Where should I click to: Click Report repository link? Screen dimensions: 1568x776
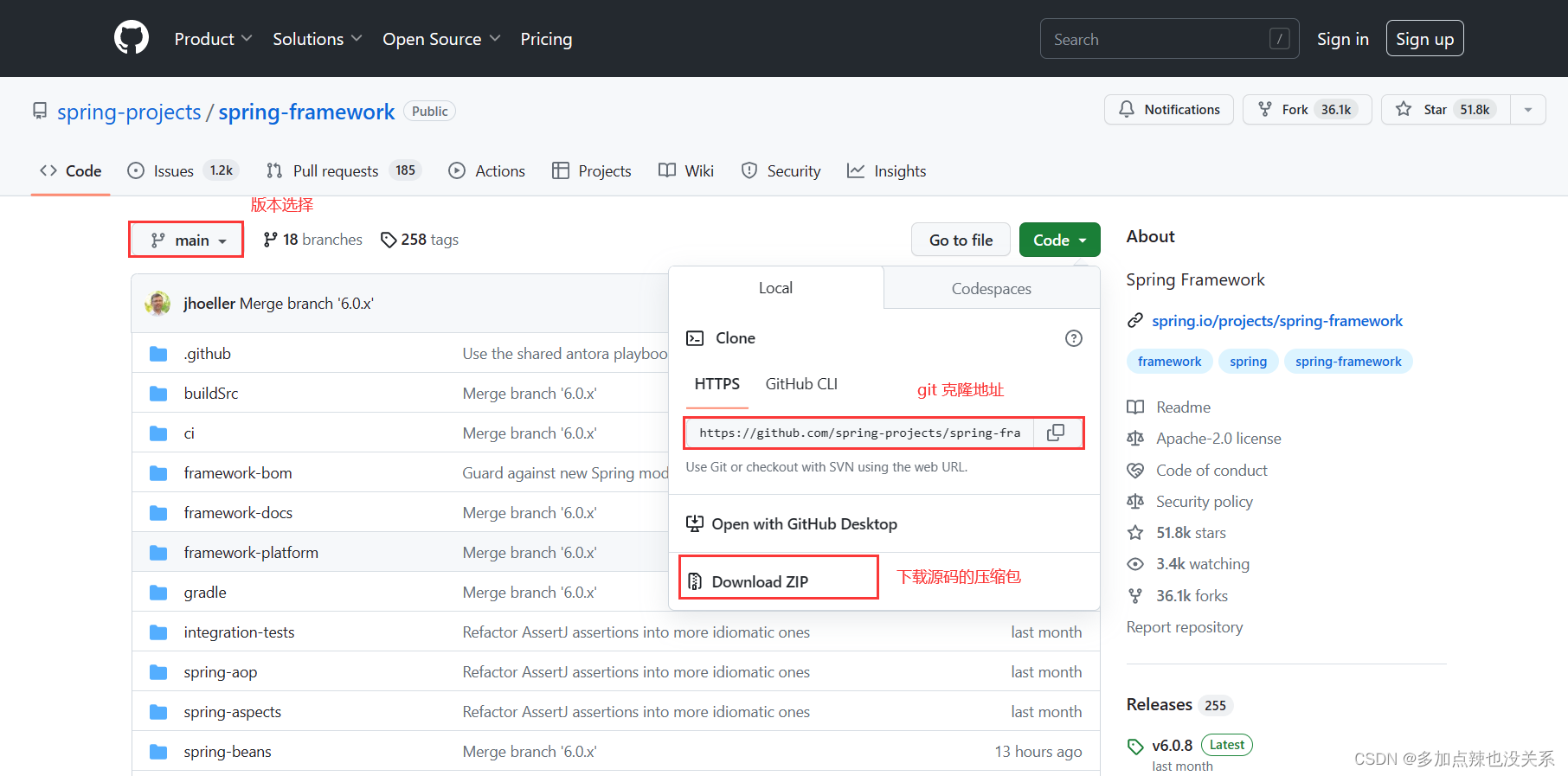(x=1185, y=627)
